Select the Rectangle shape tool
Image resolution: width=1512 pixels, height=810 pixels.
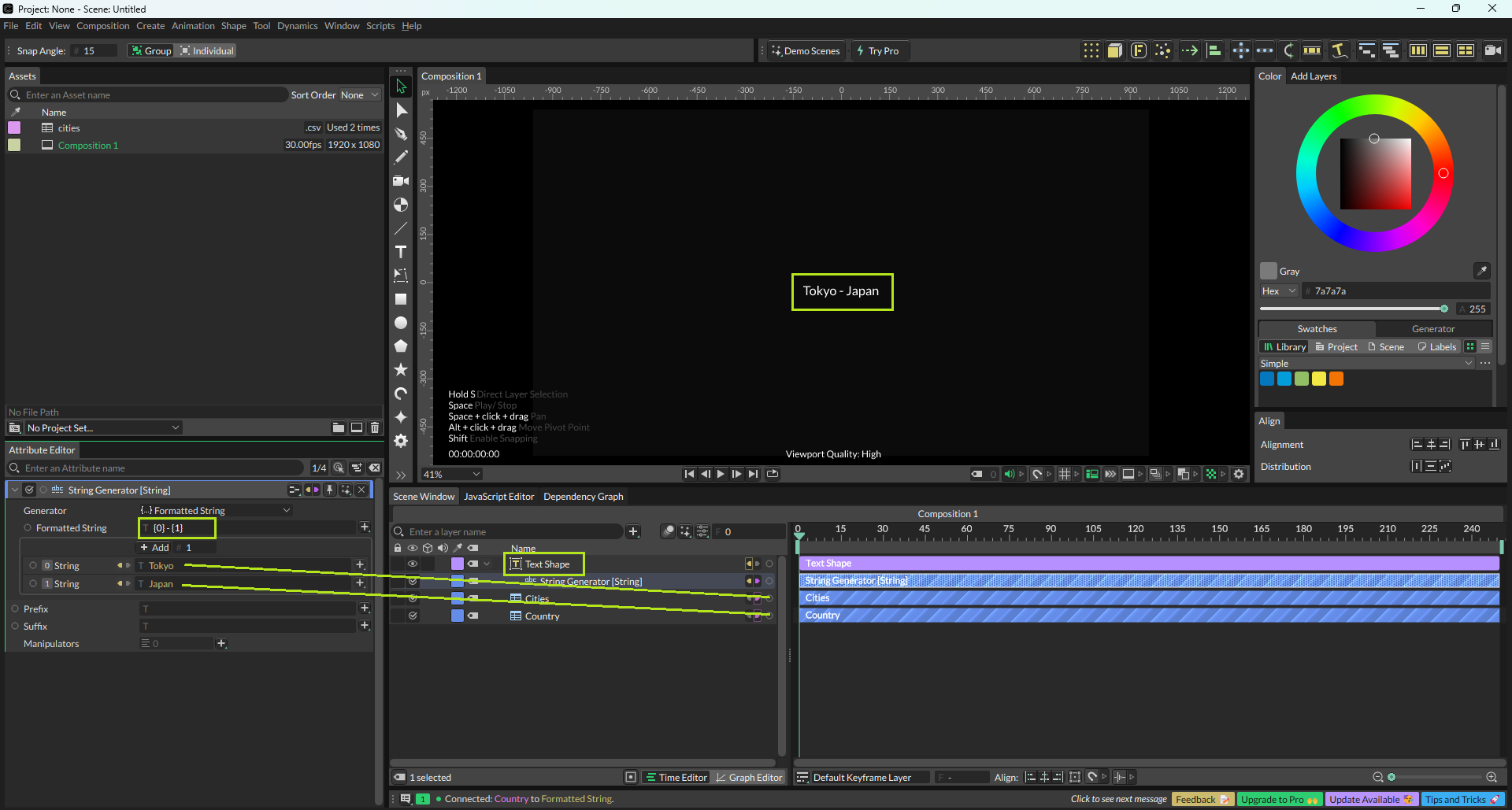[x=401, y=299]
